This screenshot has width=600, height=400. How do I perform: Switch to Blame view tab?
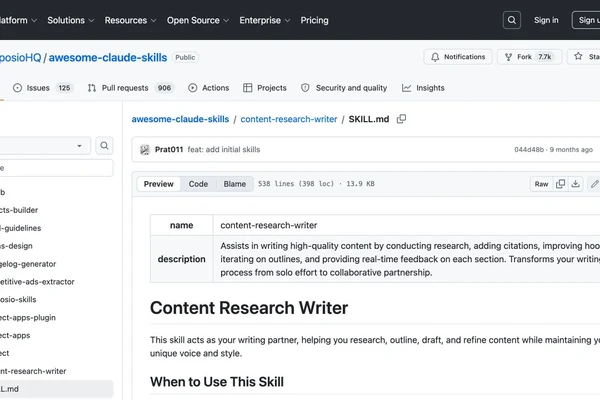click(235, 184)
